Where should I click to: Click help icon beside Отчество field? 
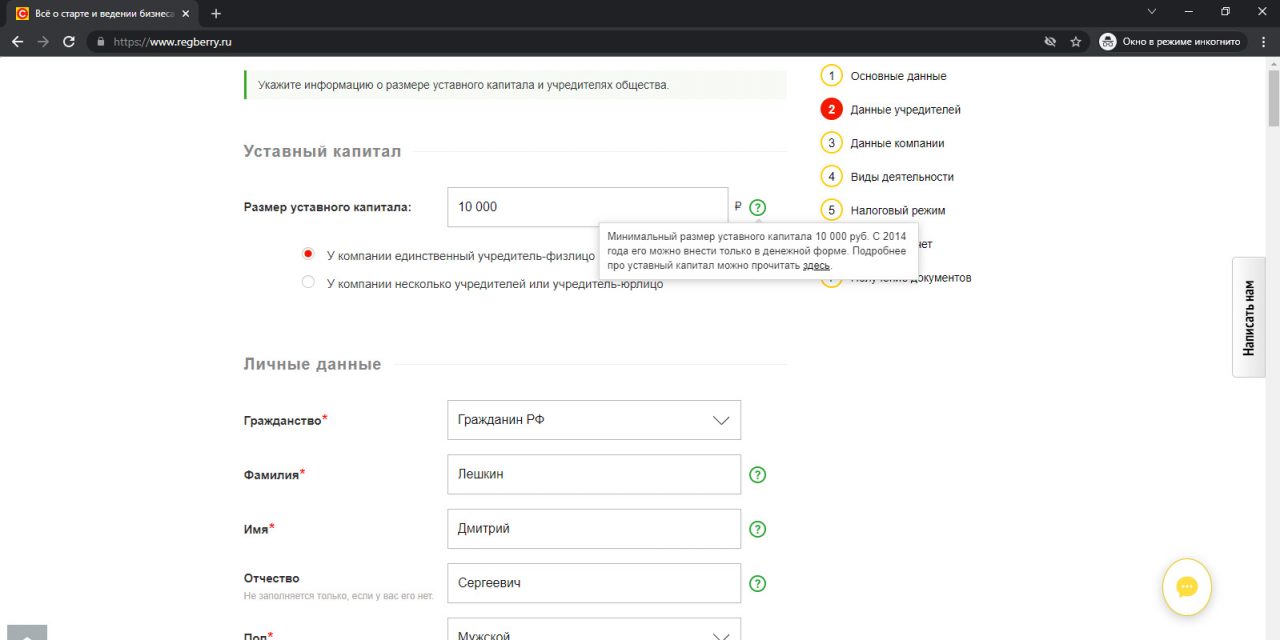[757, 583]
